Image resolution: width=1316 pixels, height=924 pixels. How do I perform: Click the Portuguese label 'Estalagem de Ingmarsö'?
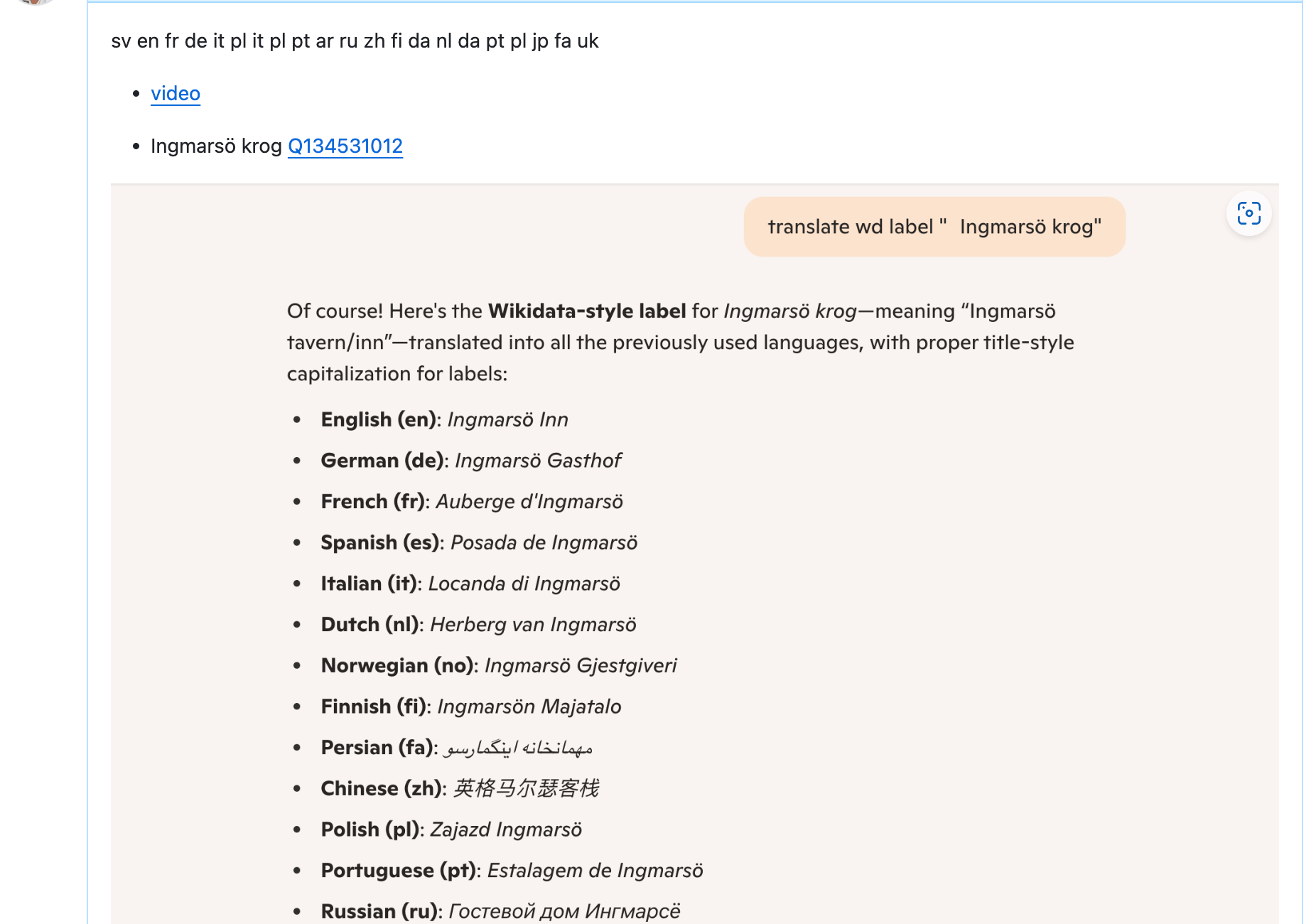[595, 871]
